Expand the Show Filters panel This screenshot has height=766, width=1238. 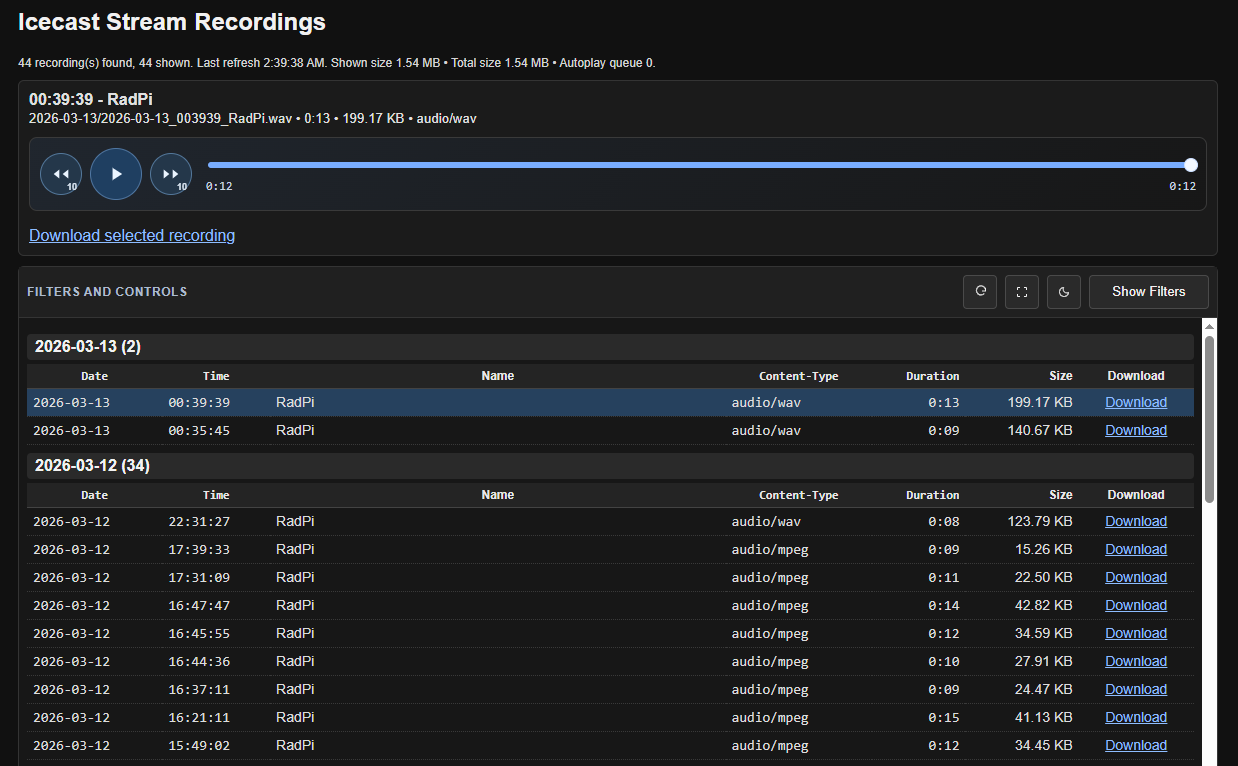click(1148, 292)
